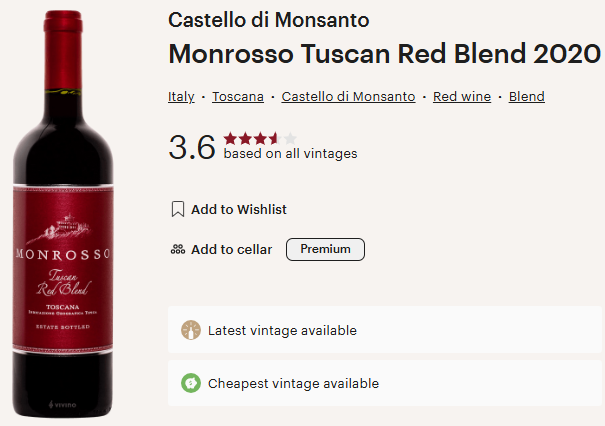Click the grape cluster cellar icon
The image size is (605, 426).
[x=178, y=249]
